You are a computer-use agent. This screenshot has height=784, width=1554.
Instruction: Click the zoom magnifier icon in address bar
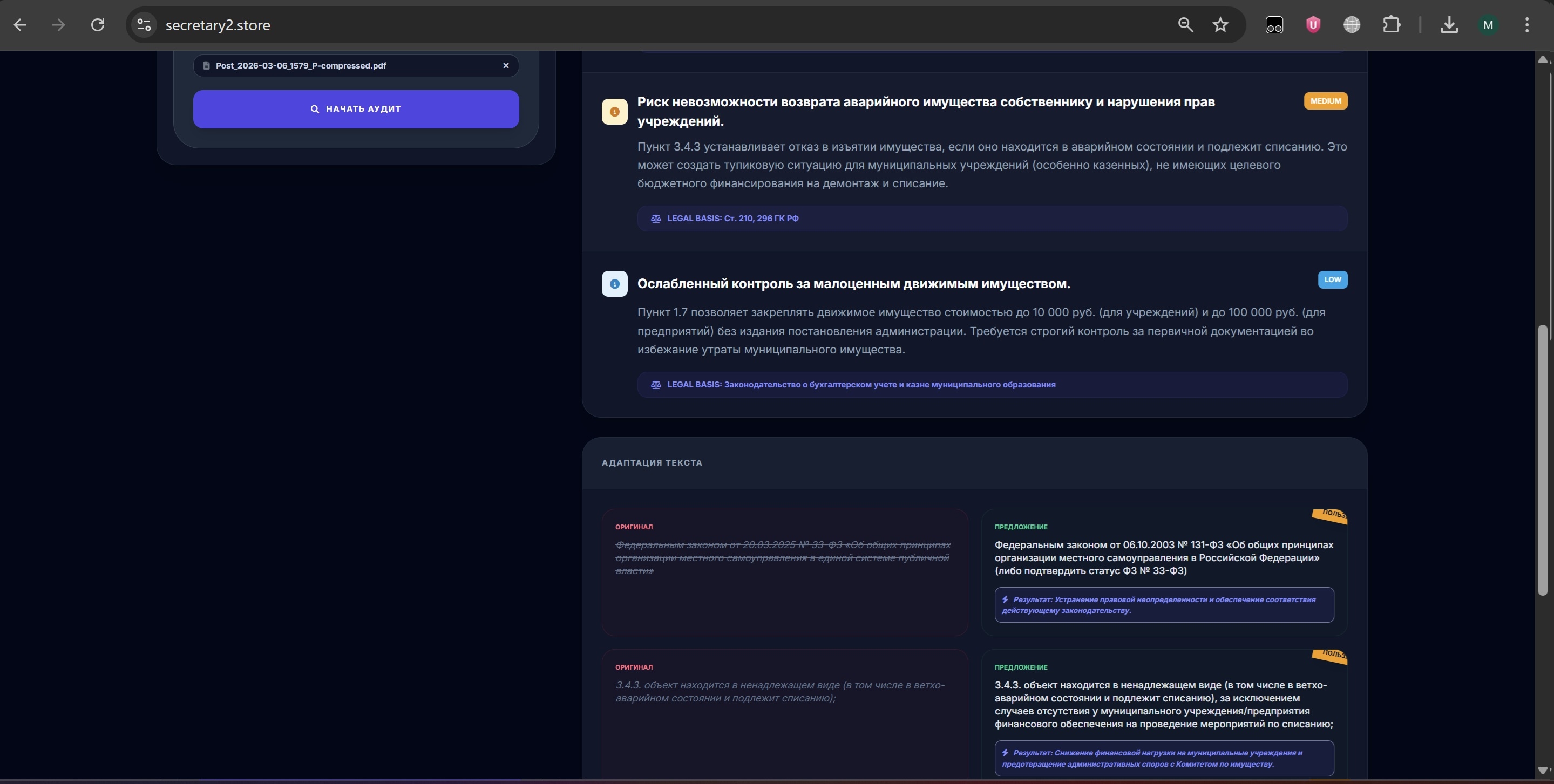(x=1185, y=25)
